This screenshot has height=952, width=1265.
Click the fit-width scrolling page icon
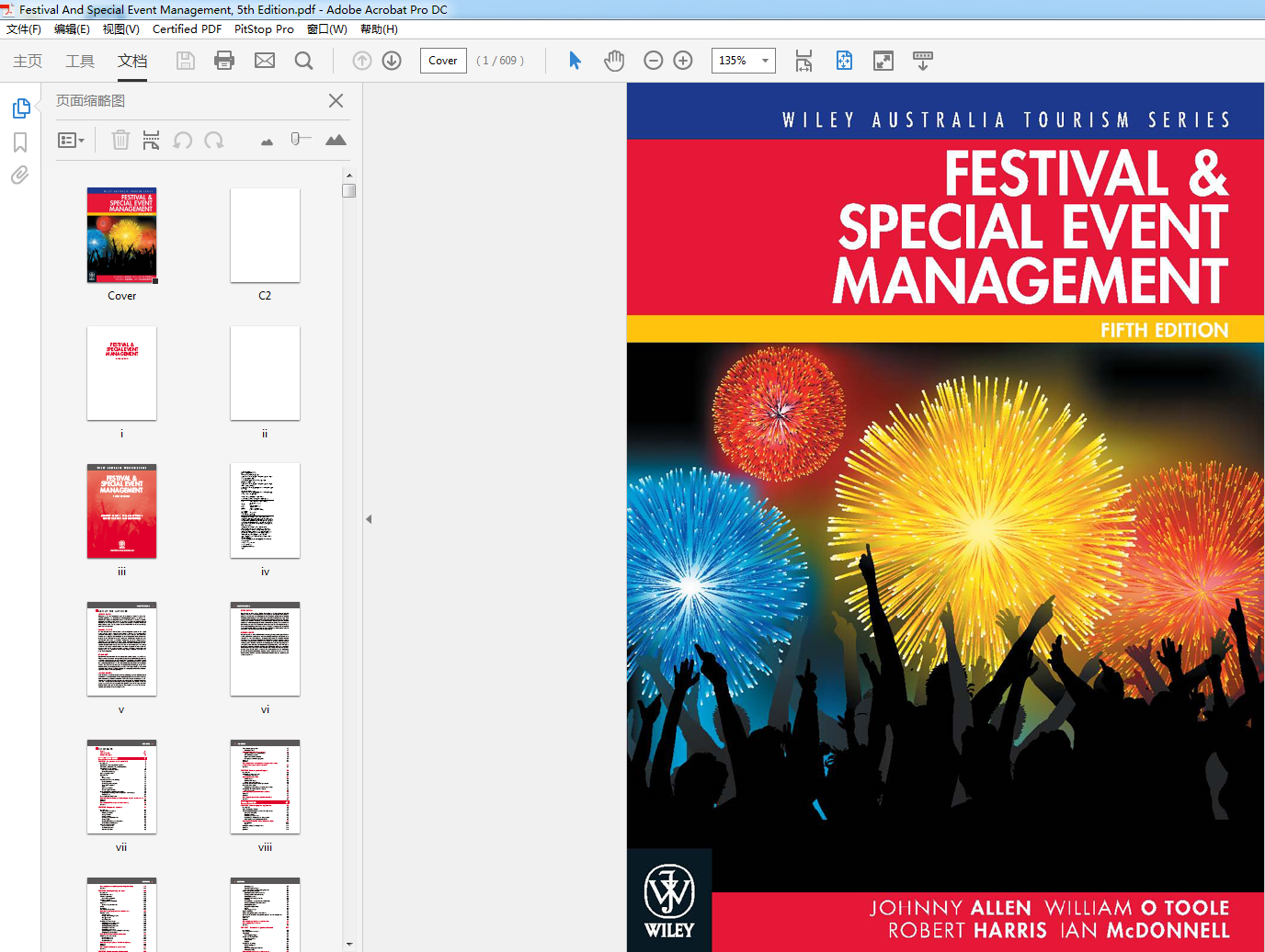point(803,61)
